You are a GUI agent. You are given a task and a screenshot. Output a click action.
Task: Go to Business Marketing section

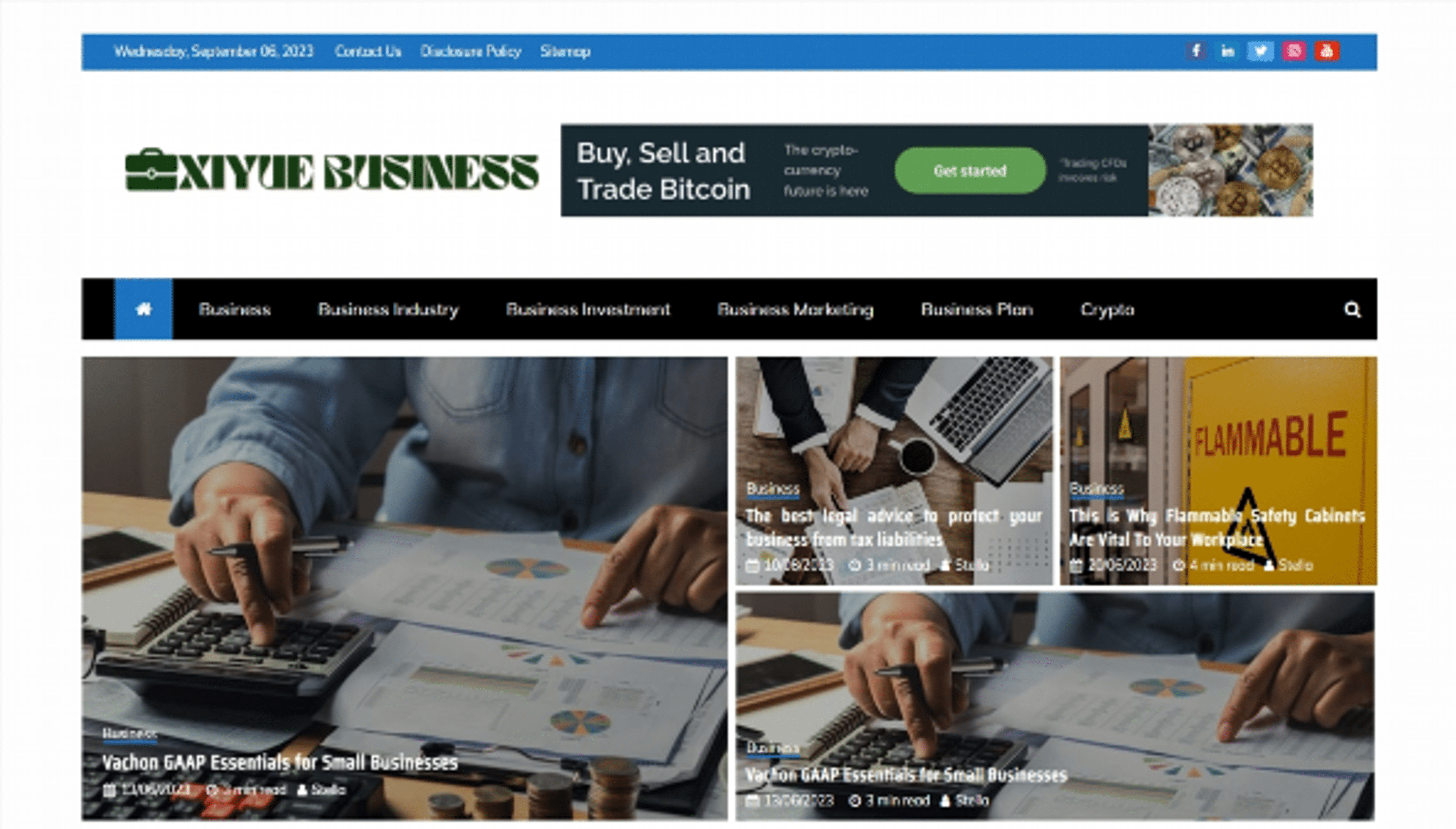(795, 309)
